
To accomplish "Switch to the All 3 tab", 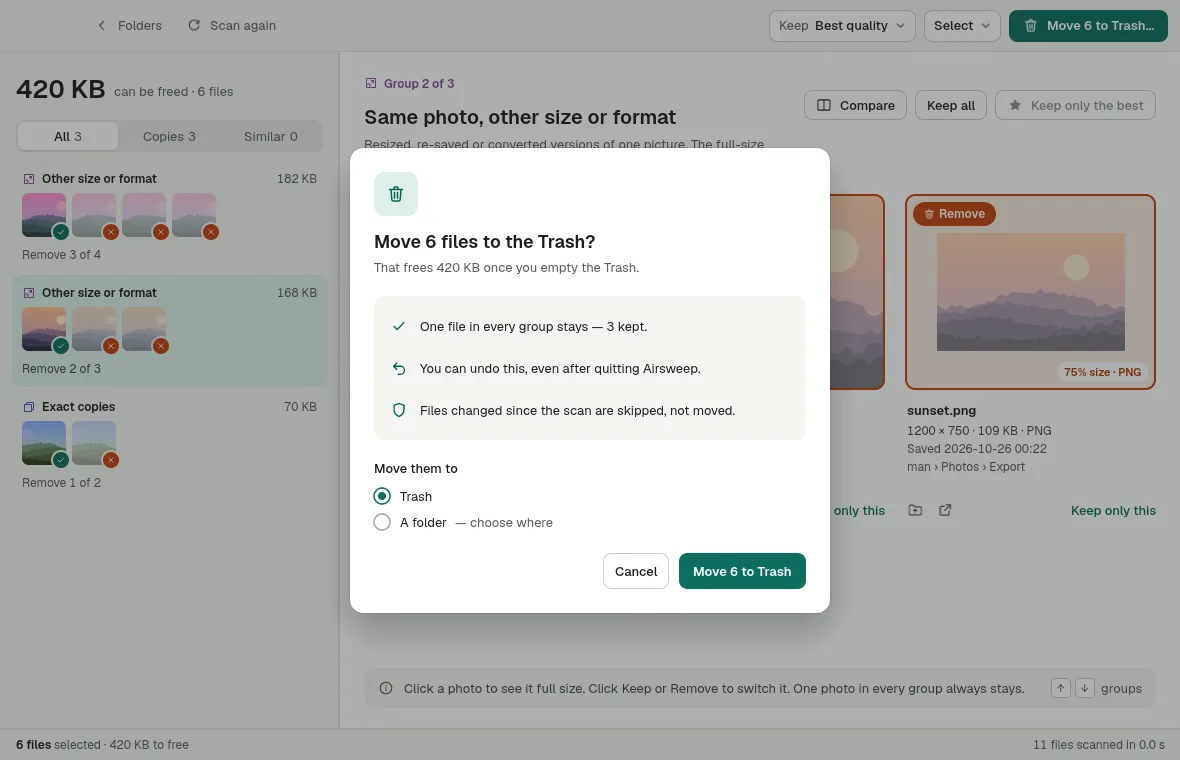I will point(68,136).
